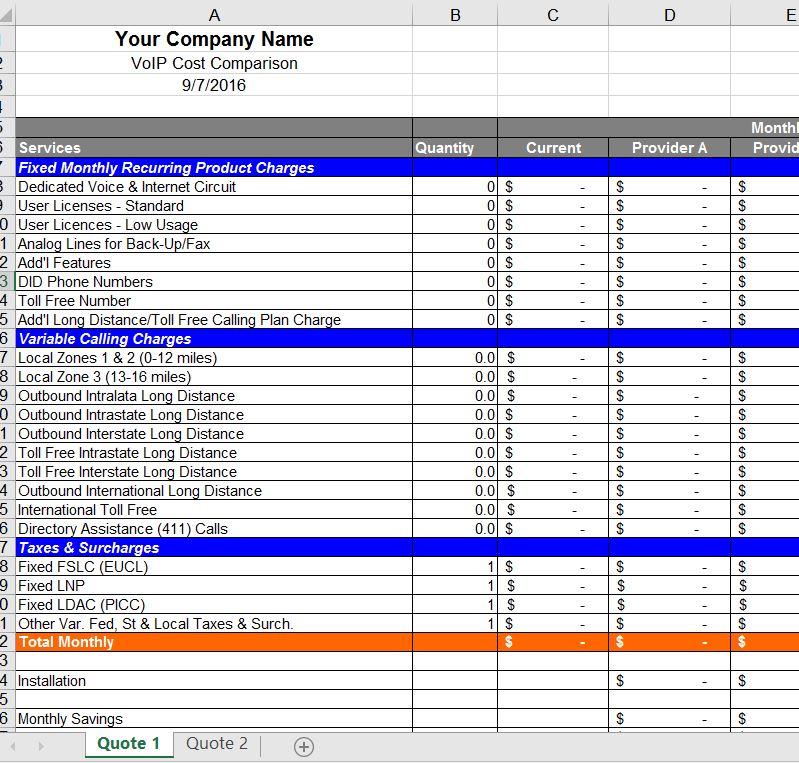Select 'Toll Free Interstate Long Distance' cell
The image size is (799, 763).
coord(214,471)
